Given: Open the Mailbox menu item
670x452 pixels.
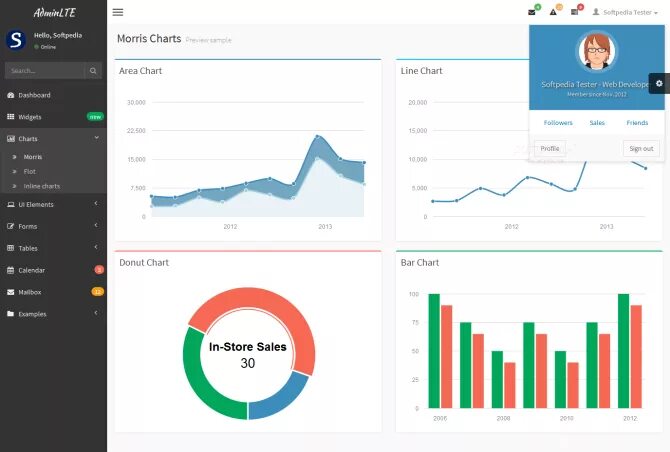Looking at the screenshot, I should pos(53,292).
